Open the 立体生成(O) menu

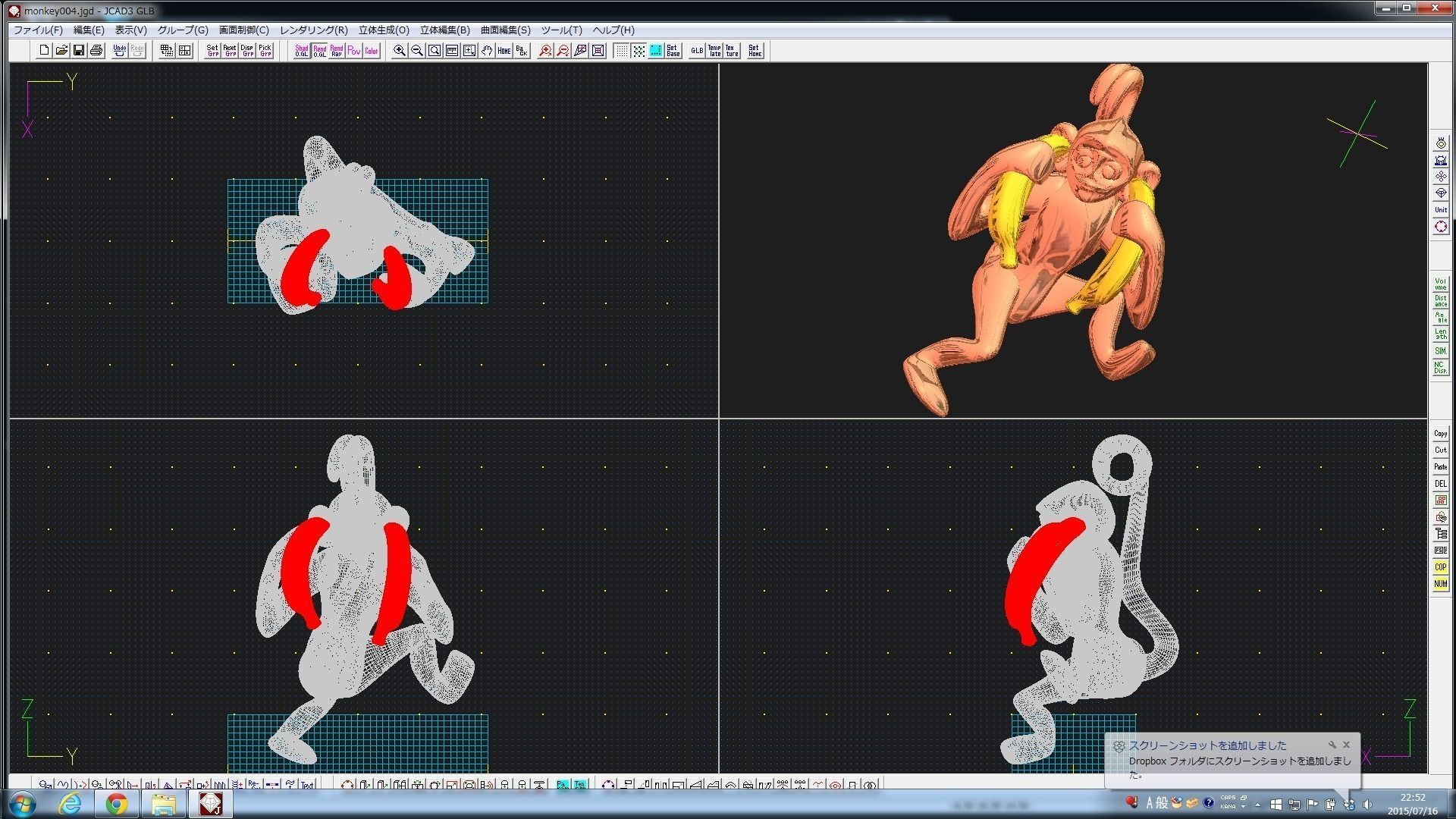tap(383, 30)
